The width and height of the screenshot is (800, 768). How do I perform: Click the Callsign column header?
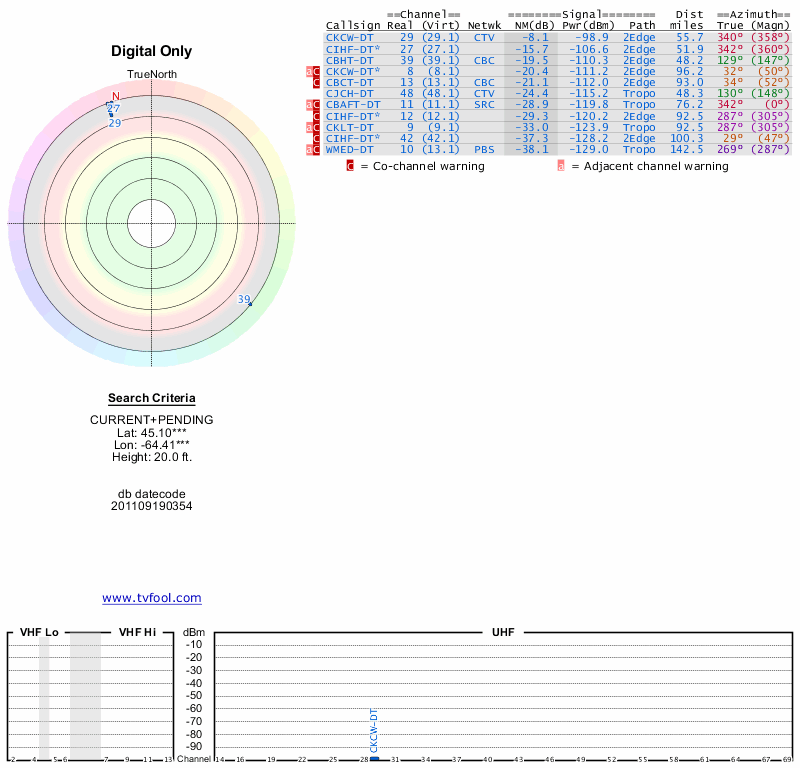pyautogui.click(x=353, y=25)
